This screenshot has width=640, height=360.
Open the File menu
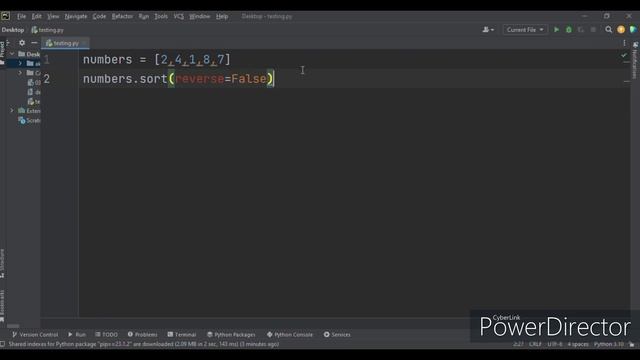click(21, 17)
